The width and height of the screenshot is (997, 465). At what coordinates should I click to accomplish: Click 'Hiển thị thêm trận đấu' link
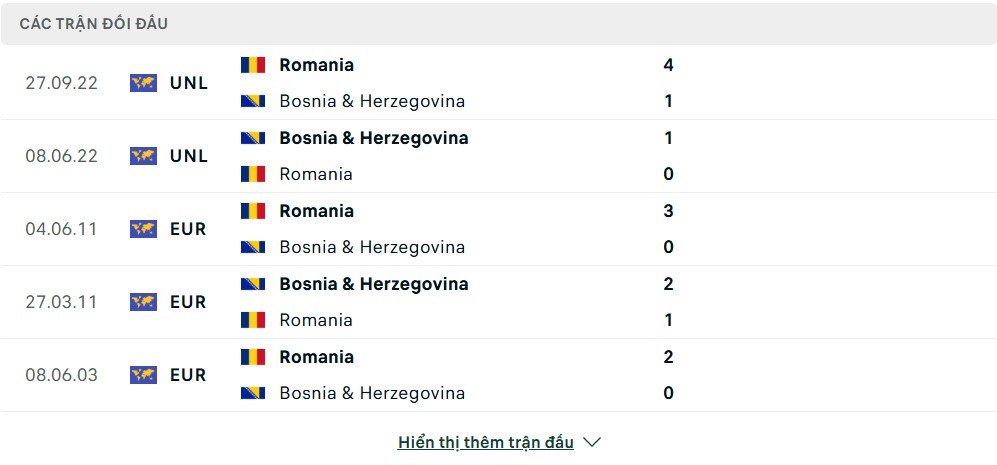point(486,442)
